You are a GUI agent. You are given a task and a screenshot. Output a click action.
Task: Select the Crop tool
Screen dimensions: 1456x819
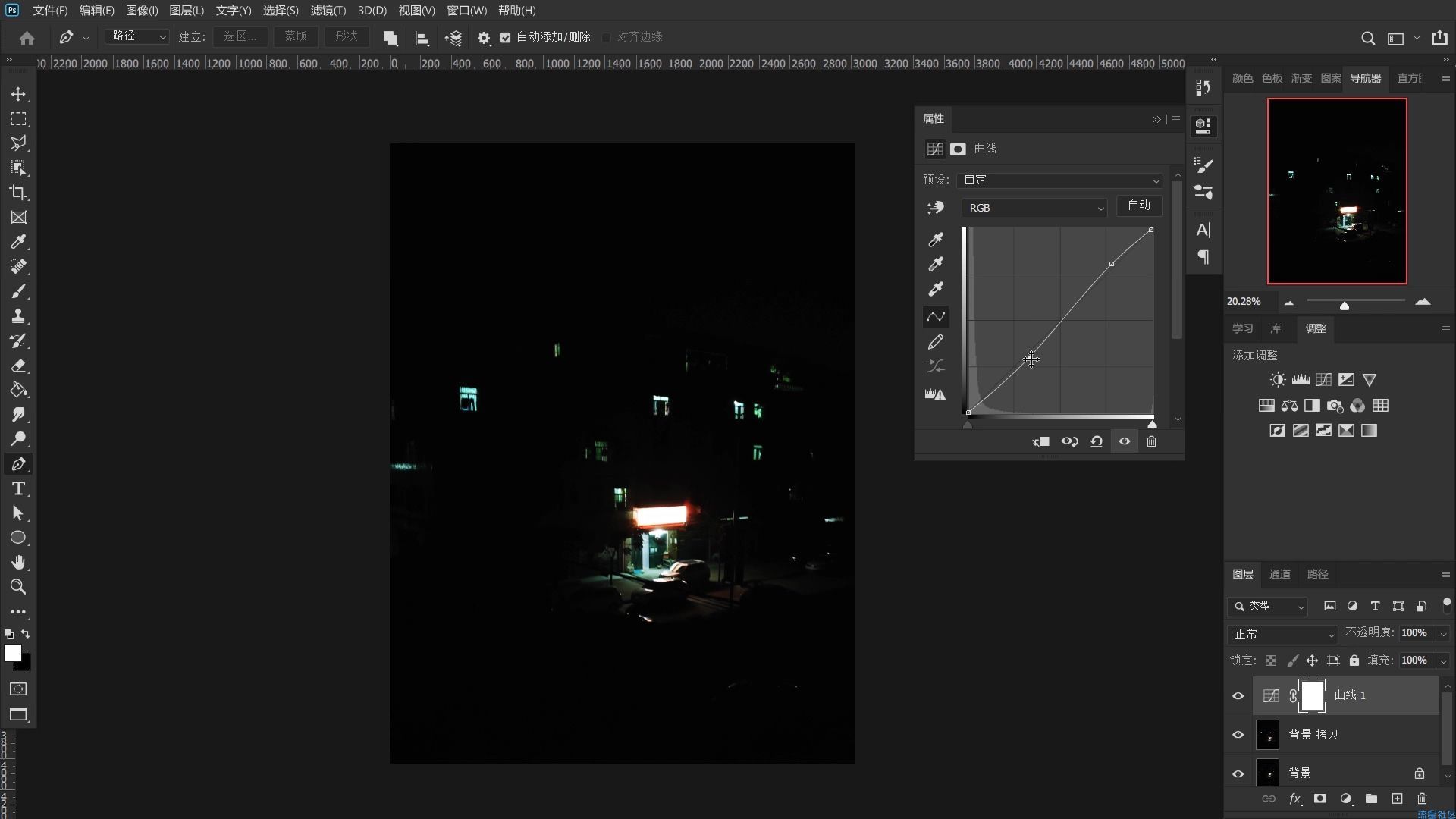click(18, 193)
